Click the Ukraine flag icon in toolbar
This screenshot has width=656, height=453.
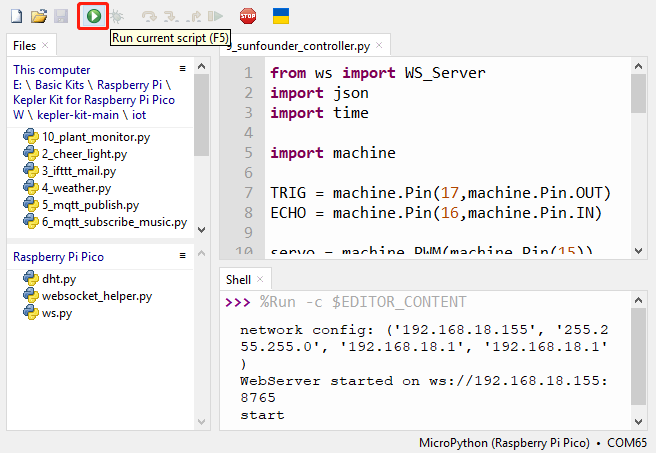pos(281,16)
